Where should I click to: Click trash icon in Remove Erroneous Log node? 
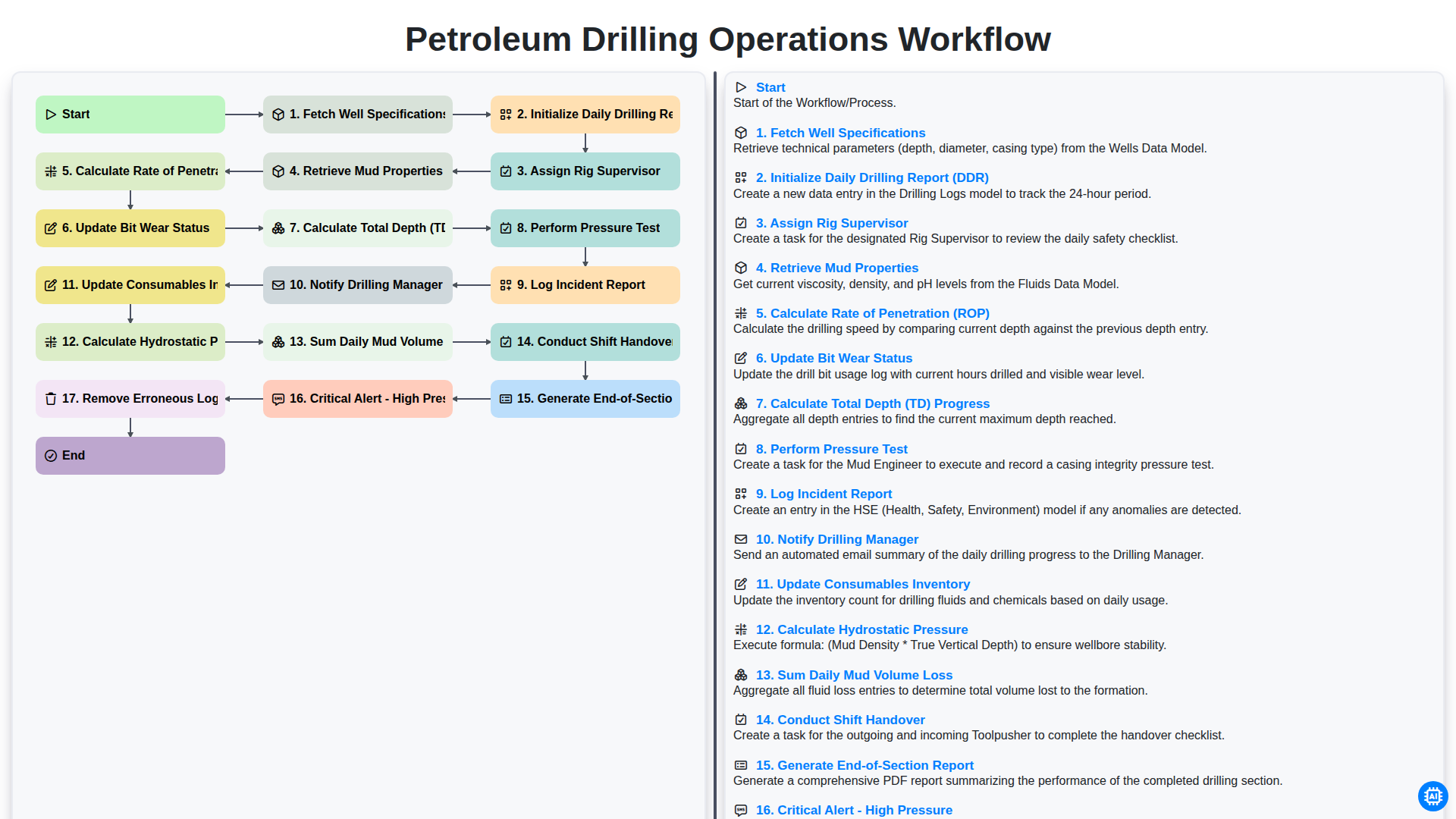[51, 399]
